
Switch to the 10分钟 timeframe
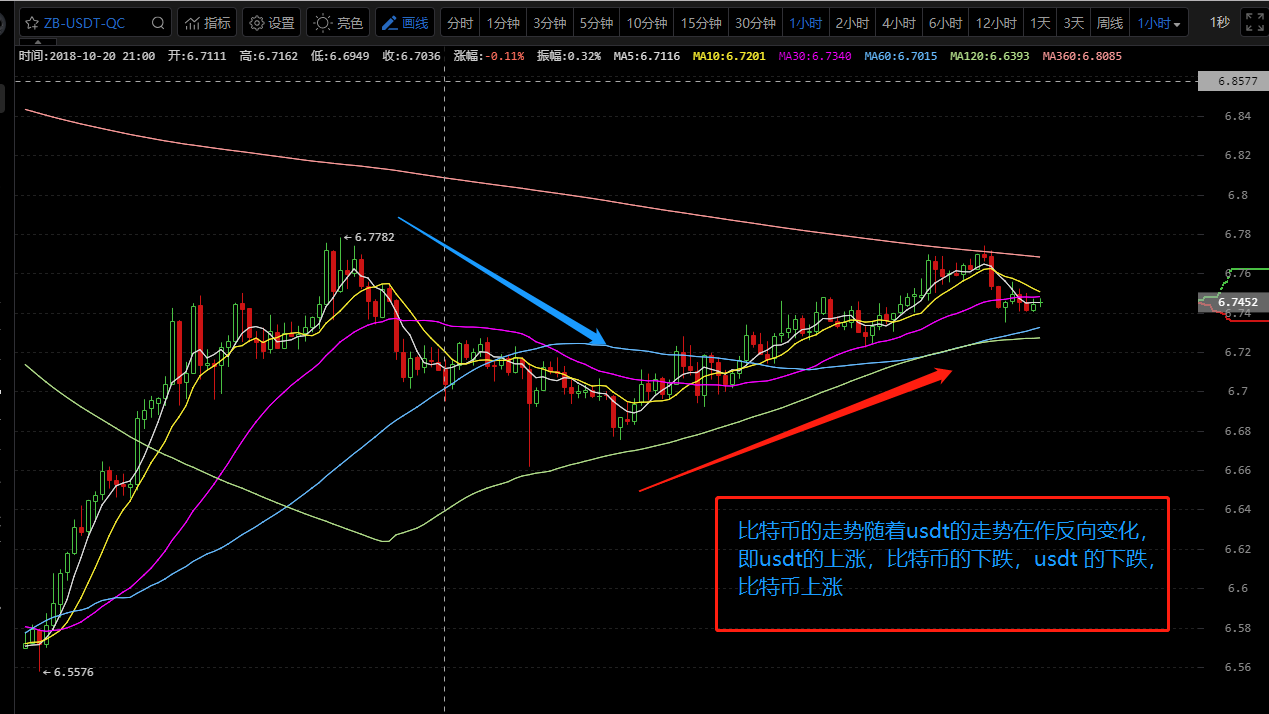(646, 23)
